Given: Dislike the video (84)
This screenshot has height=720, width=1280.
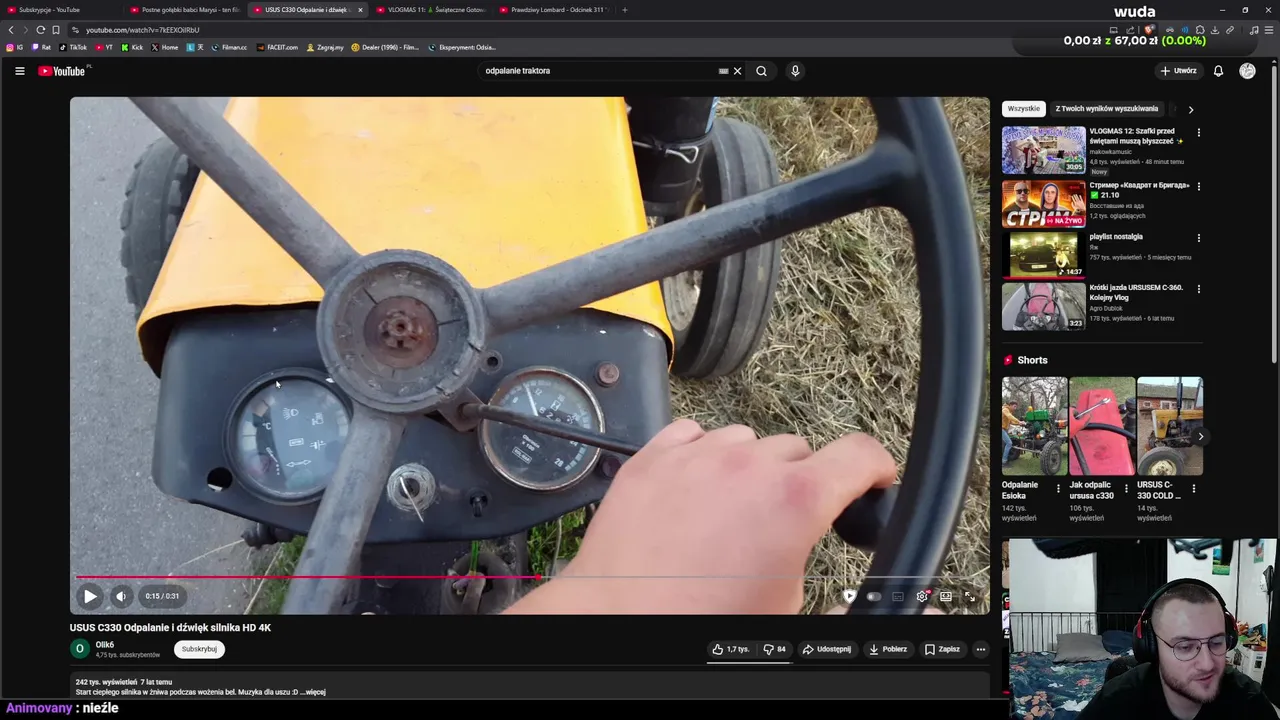Looking at the screenshot, I should click(774, 649).
